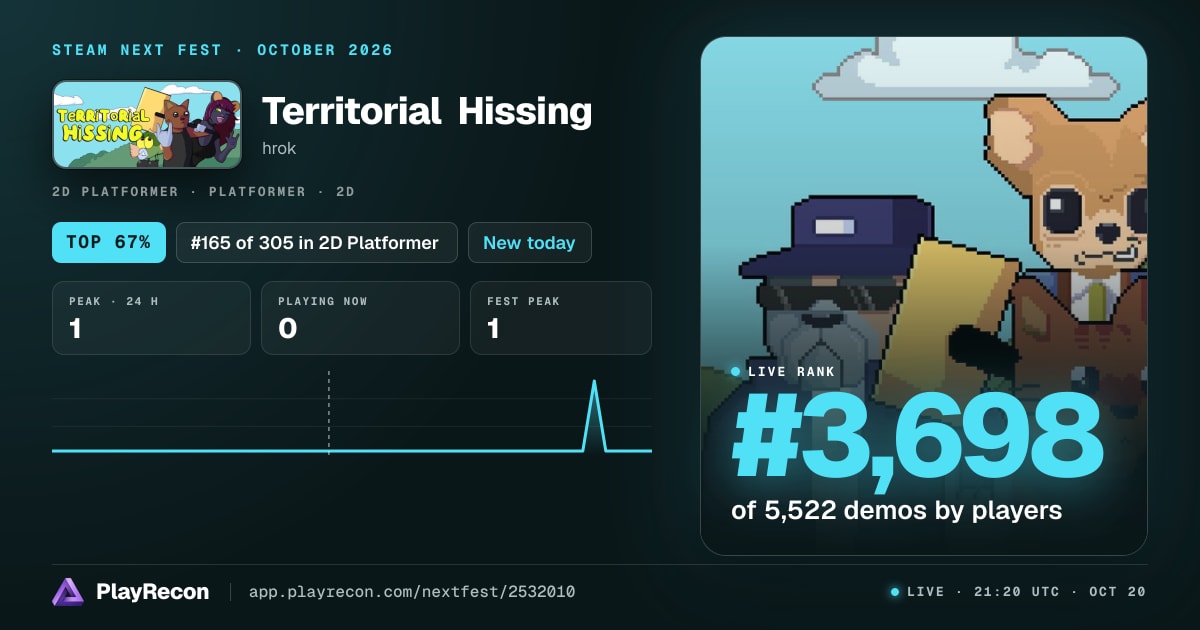The image size is (1200, 630).
Task: Click 'of 5,522 demos by players' text
Action: click(x=896, y=510)
